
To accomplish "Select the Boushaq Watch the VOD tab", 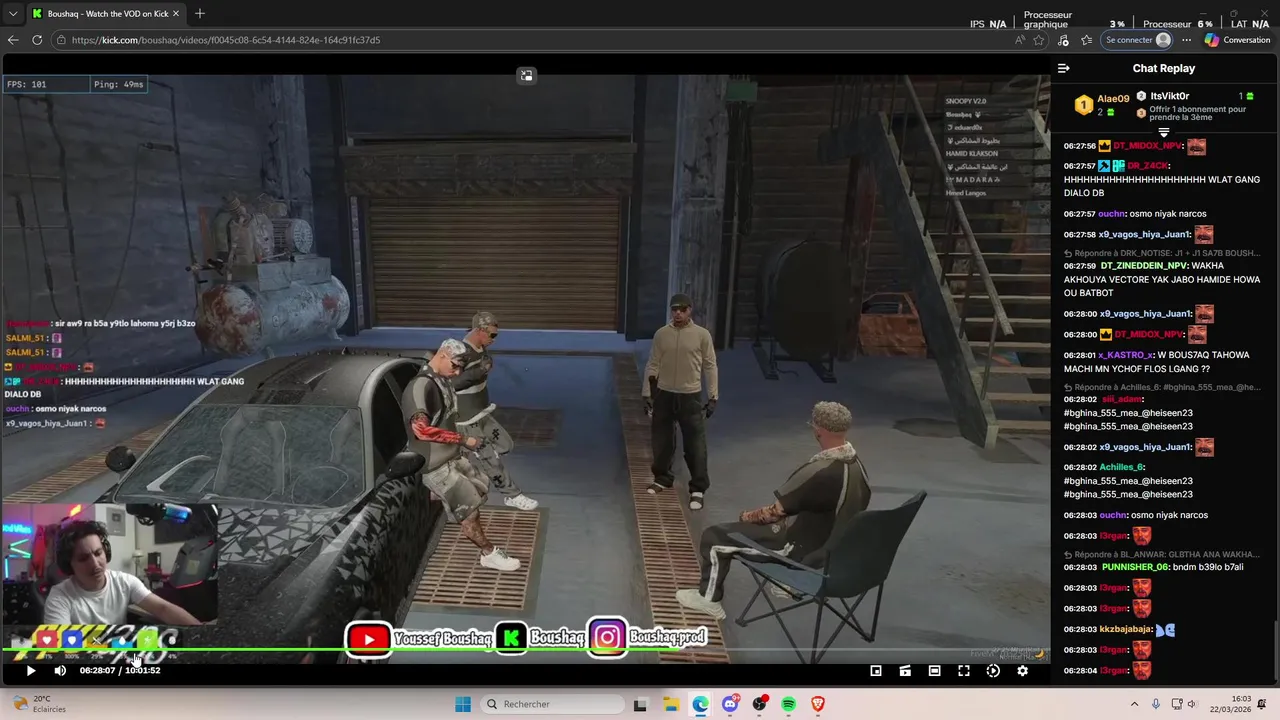I will tap(105, 14).
